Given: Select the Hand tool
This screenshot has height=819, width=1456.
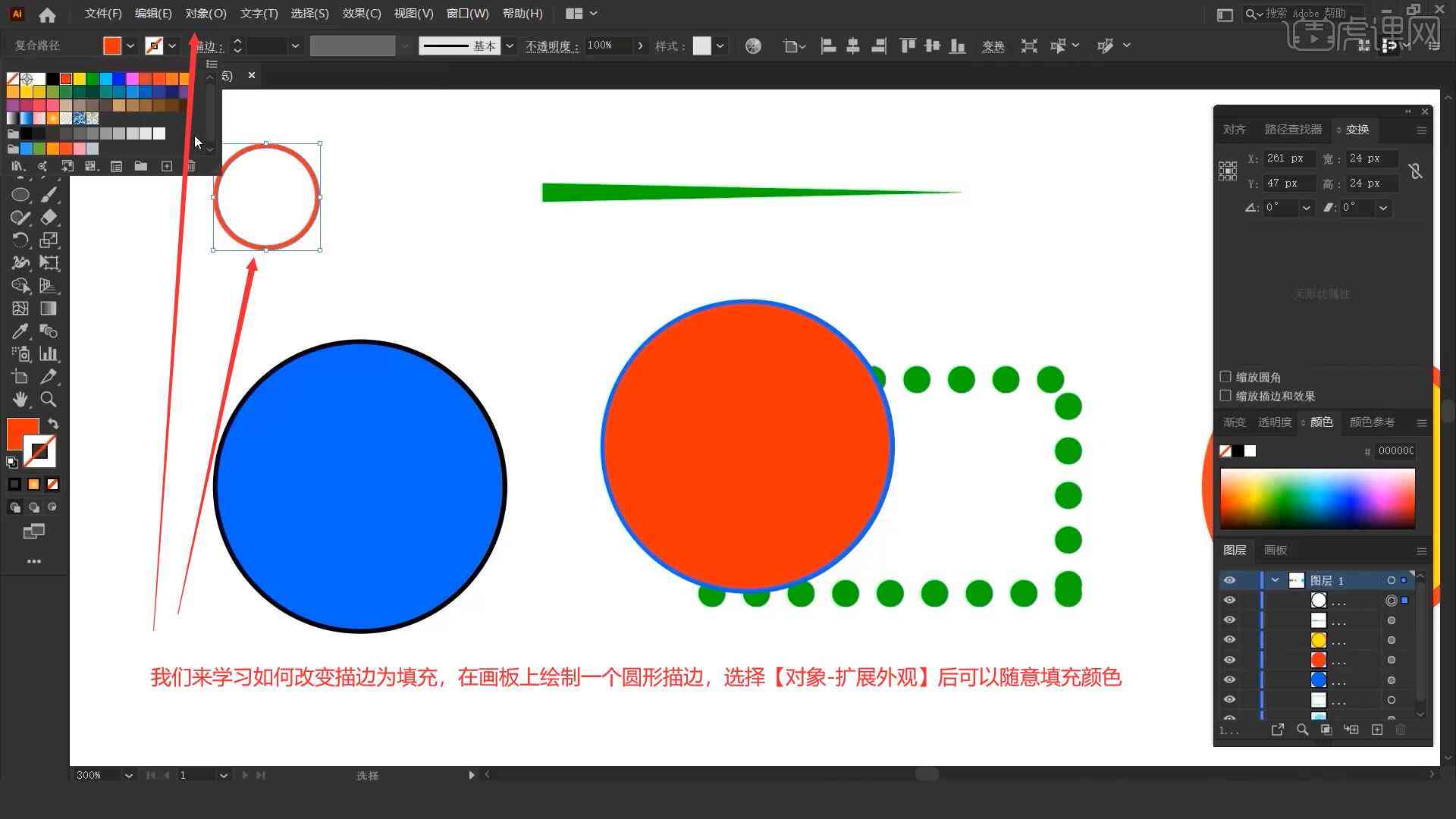Looking at the screenshot, I should point(20,400).
